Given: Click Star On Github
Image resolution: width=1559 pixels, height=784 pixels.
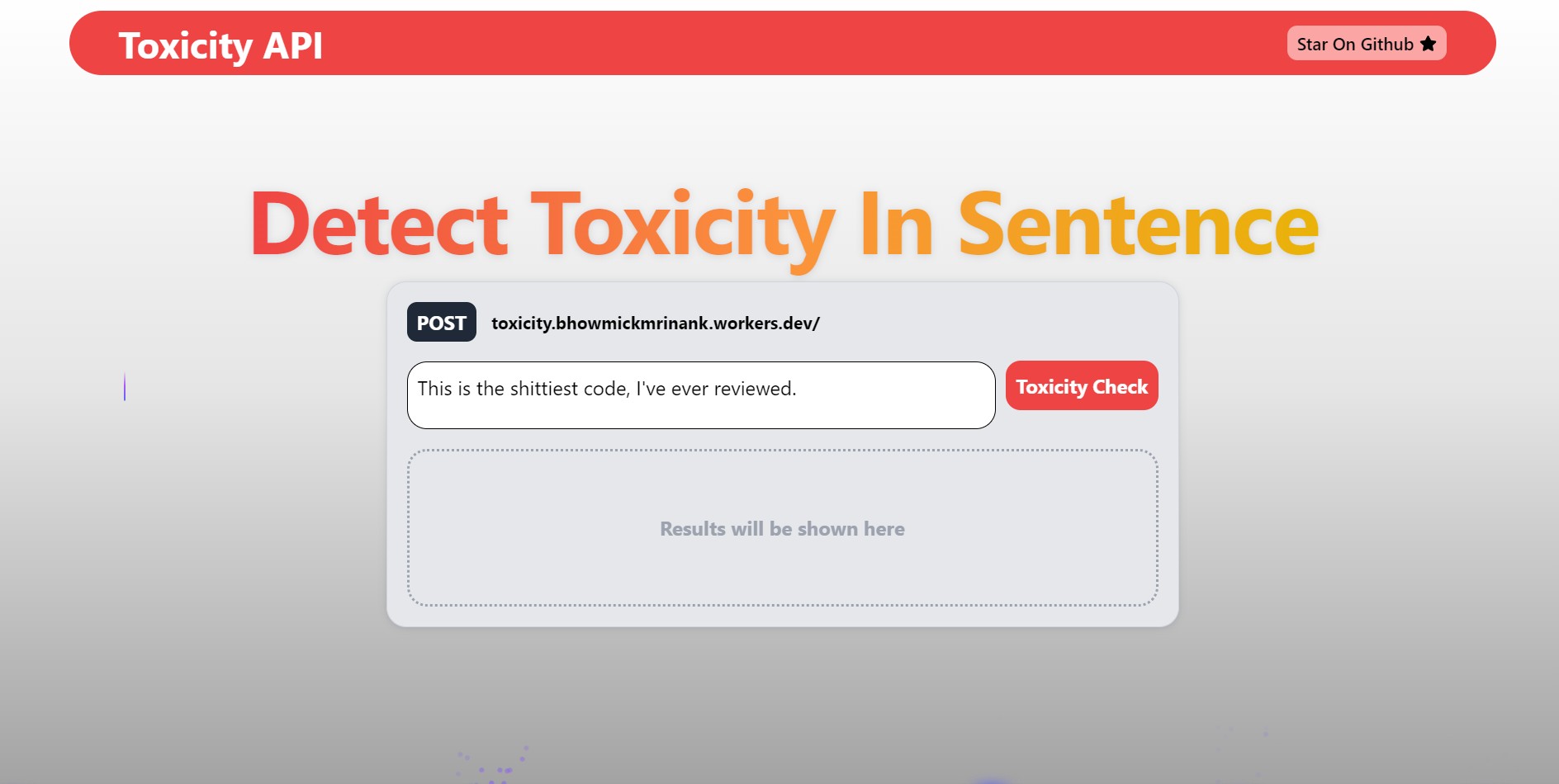Looking at the screenshot, I should tap(1366, 44).
